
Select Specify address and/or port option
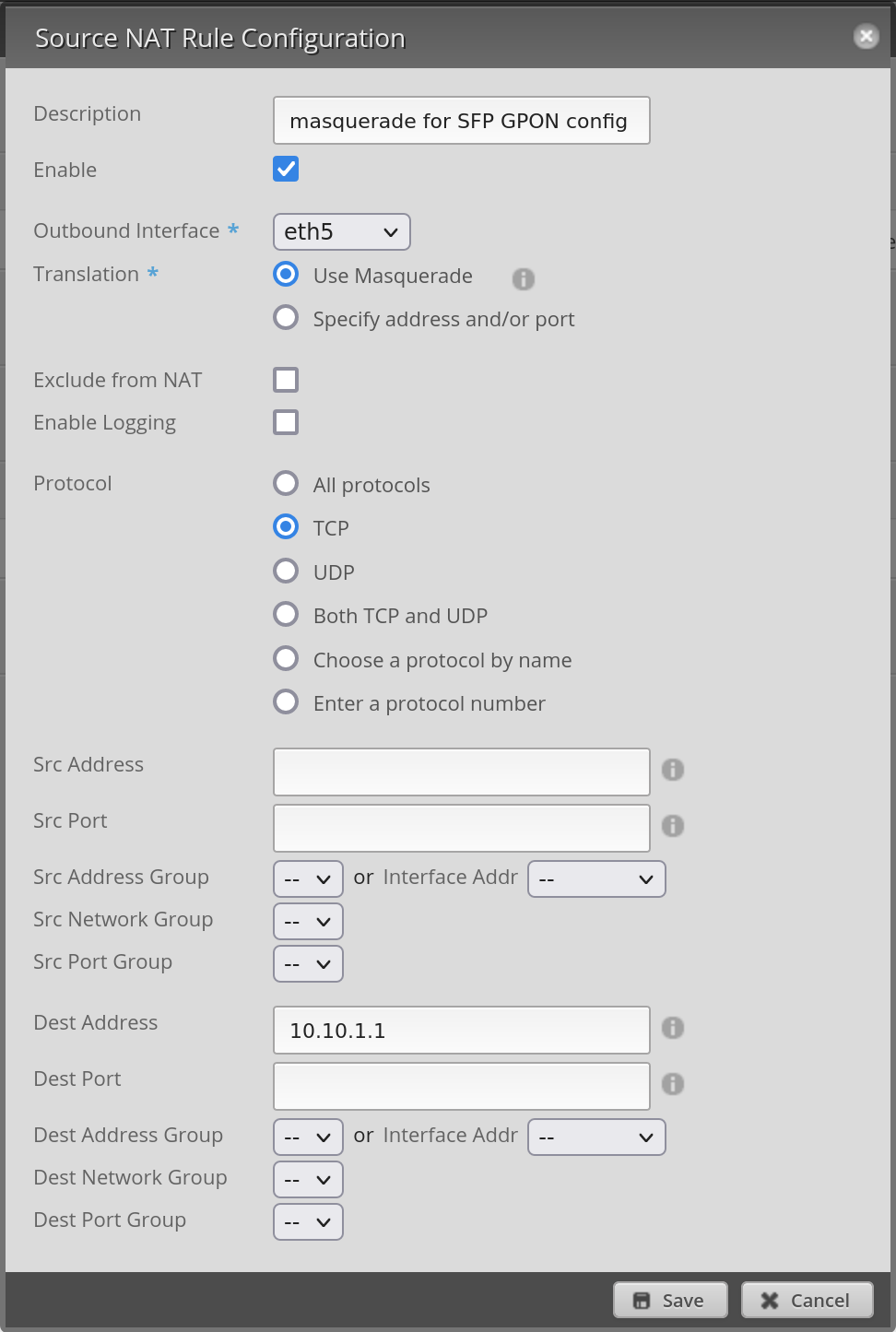click(x=286, y=318)
